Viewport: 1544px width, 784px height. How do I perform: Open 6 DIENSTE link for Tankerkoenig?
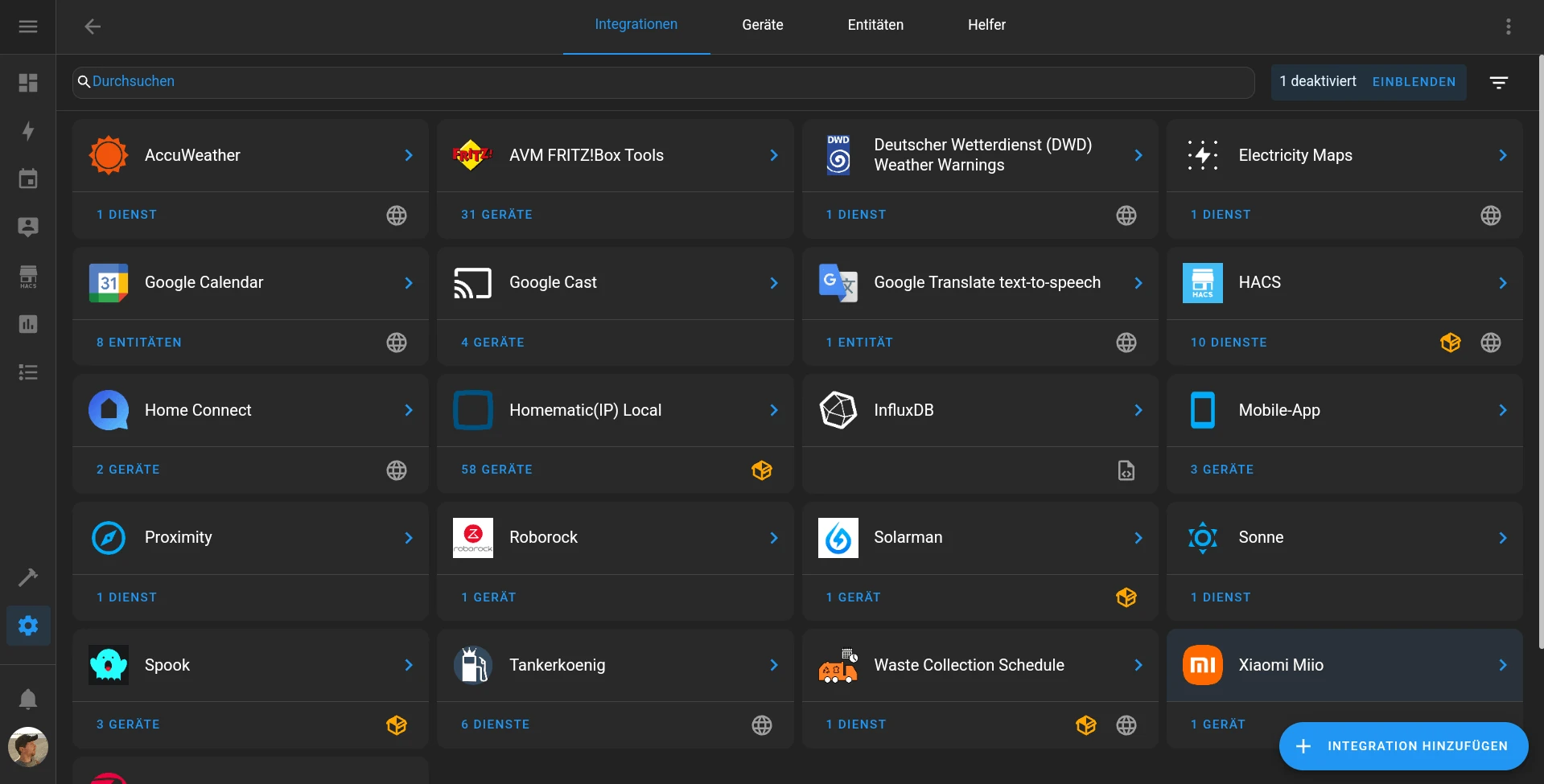[495, 724]
